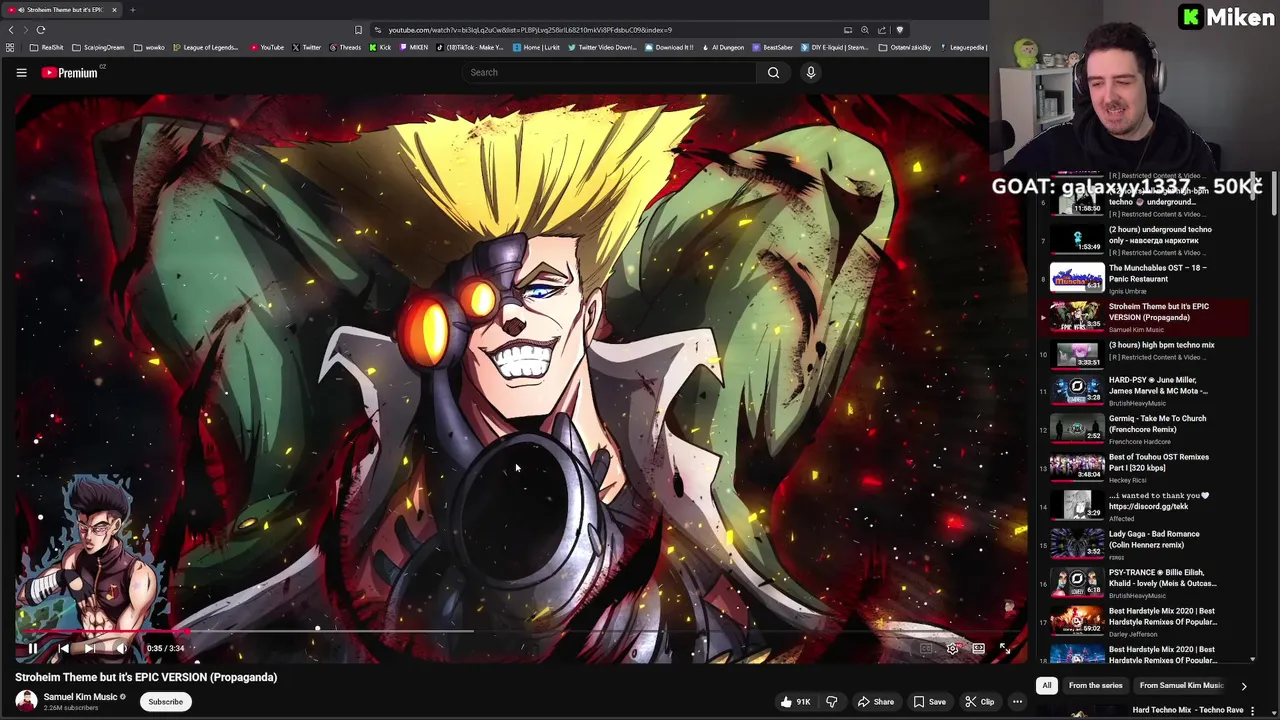Play '...i wanted to thank you' item
Viewport: 1280px width, 720px height.
(1143, 506)
